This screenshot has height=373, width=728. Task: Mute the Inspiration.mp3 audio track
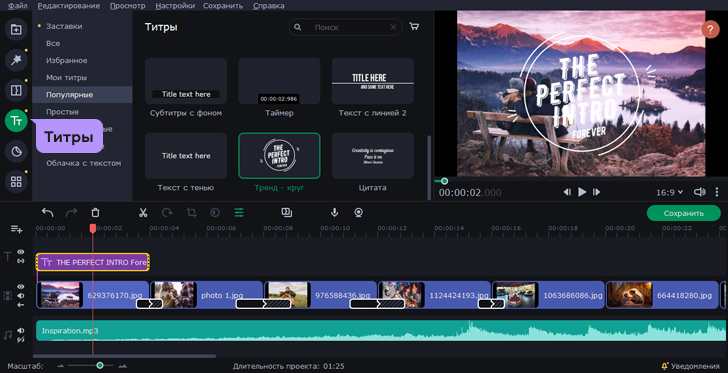click(21, 330)
